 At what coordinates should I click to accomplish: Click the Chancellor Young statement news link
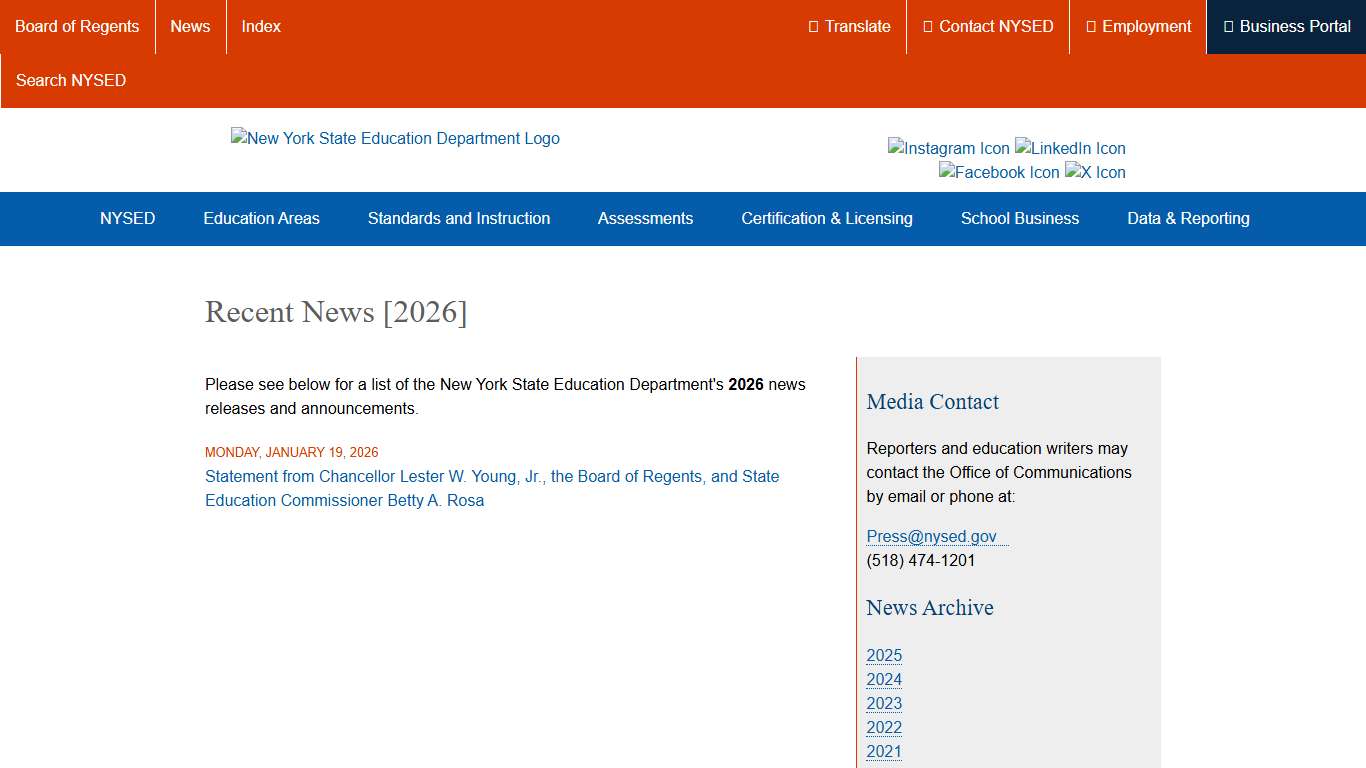pyautogui.click(x=491, y=488)
